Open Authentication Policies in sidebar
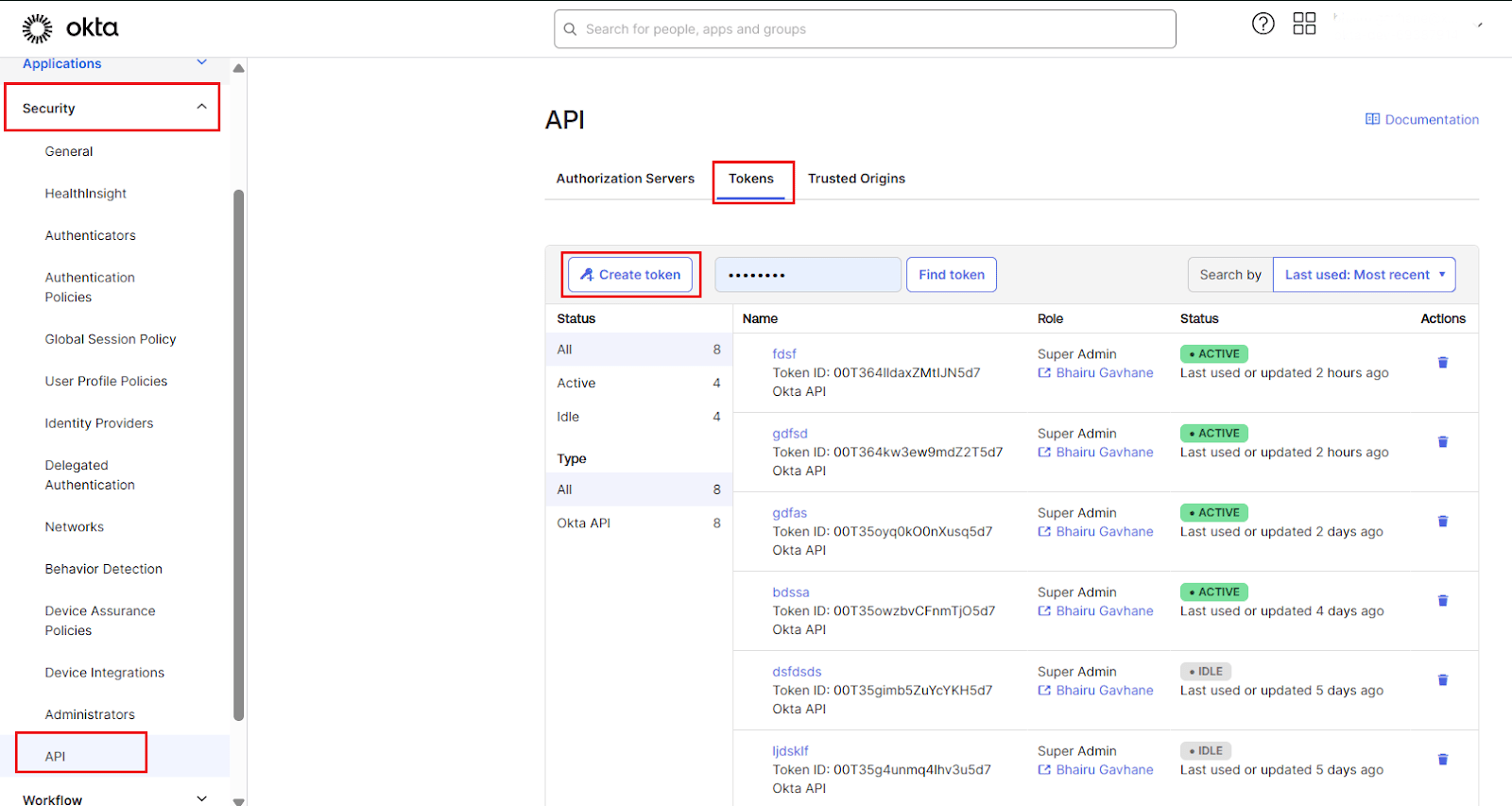The image size is (1512, 806). coord(90,287)
